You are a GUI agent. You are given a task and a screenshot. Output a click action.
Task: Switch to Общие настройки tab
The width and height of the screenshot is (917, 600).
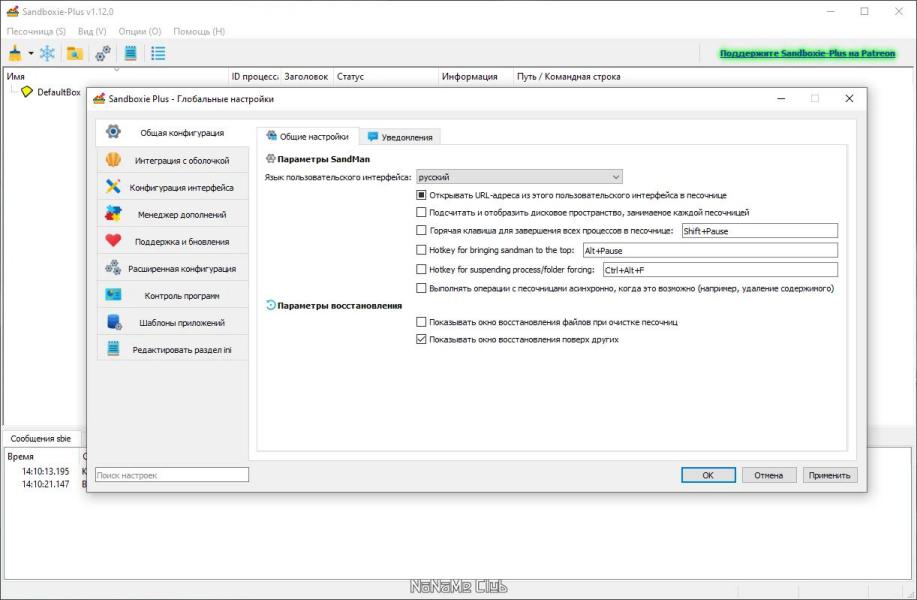coord(307,136)
